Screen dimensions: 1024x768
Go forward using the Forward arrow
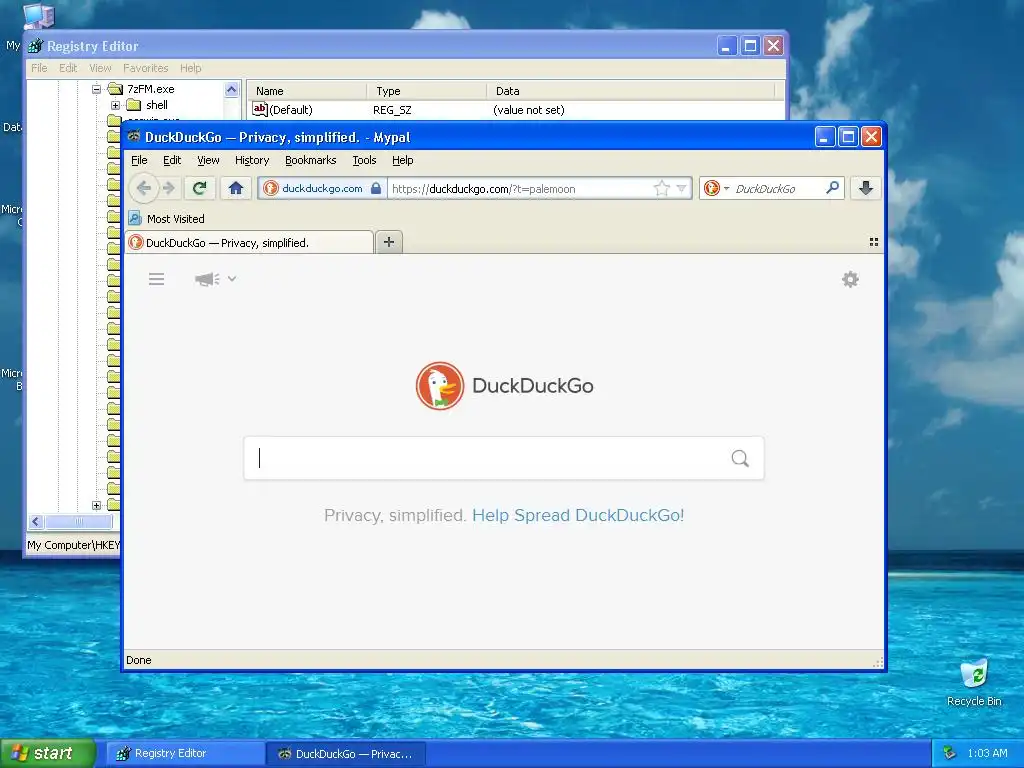[x=169, y=188]
